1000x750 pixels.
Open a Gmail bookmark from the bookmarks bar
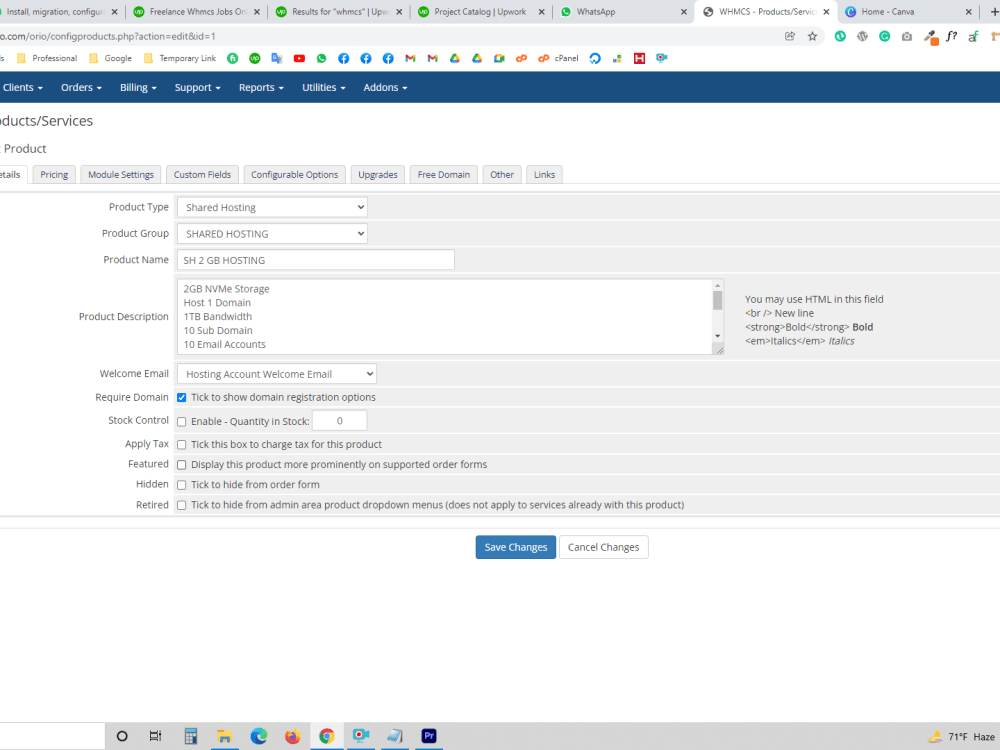(x=410, y=58)
